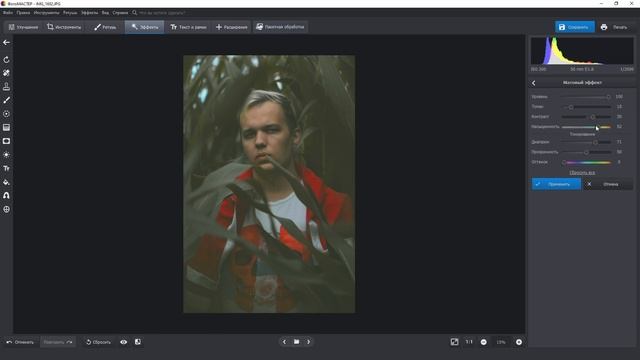Screen dimensions: 640x360
Task: Go back from Матовый эффект panel
Action: click(x=533, y=83)
